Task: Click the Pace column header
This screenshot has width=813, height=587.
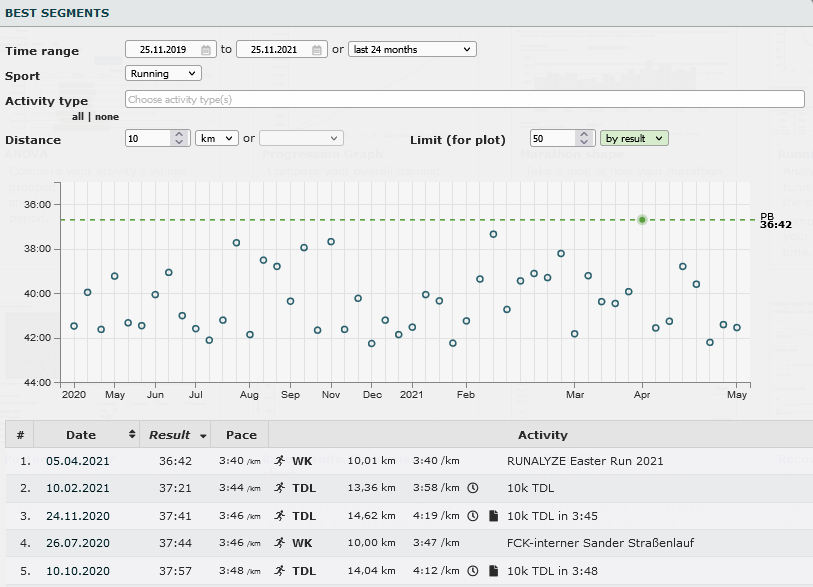Action: [240, 435]
